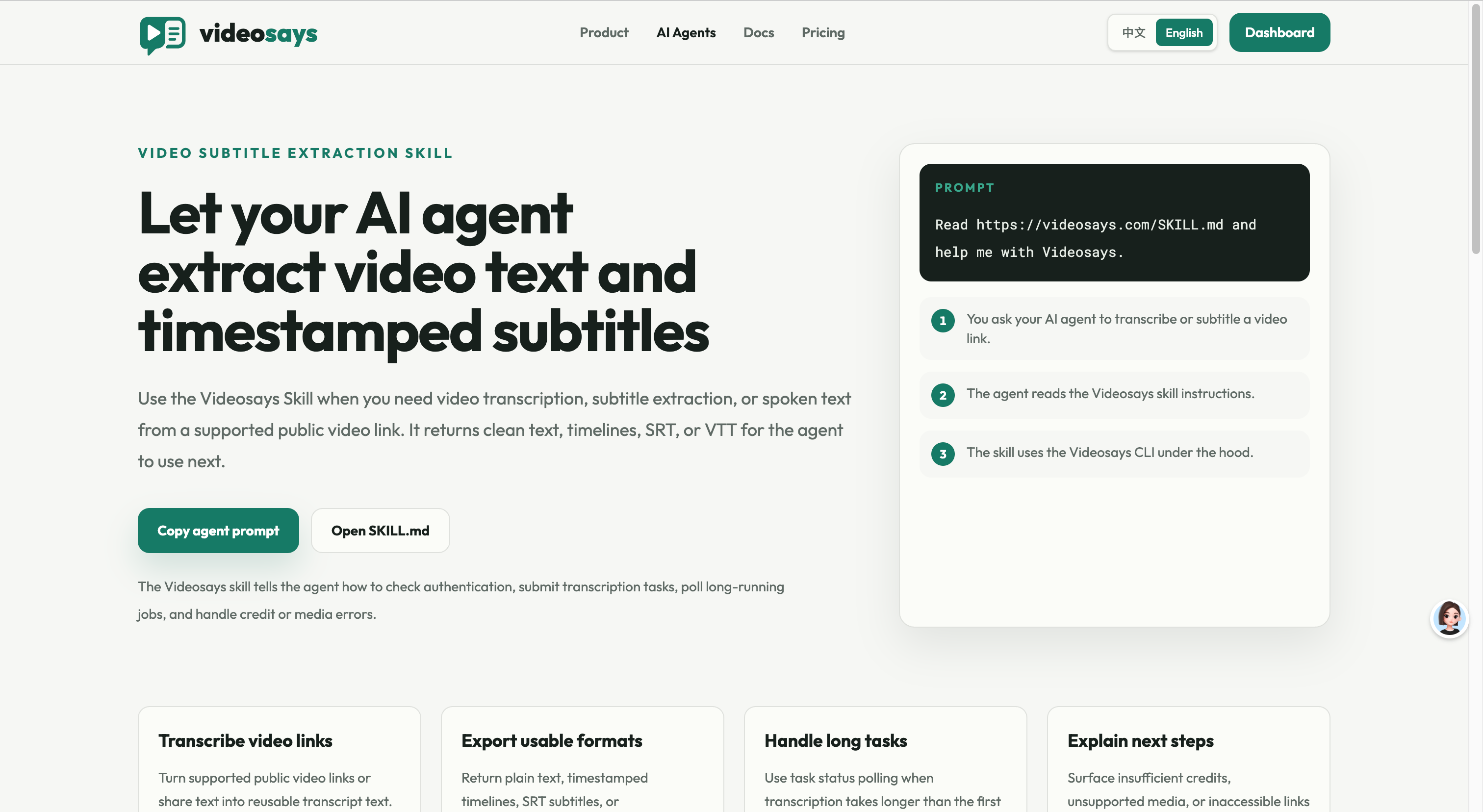Click the step 3 number badge
The image size is (1483, 812).
pos(943,454)
